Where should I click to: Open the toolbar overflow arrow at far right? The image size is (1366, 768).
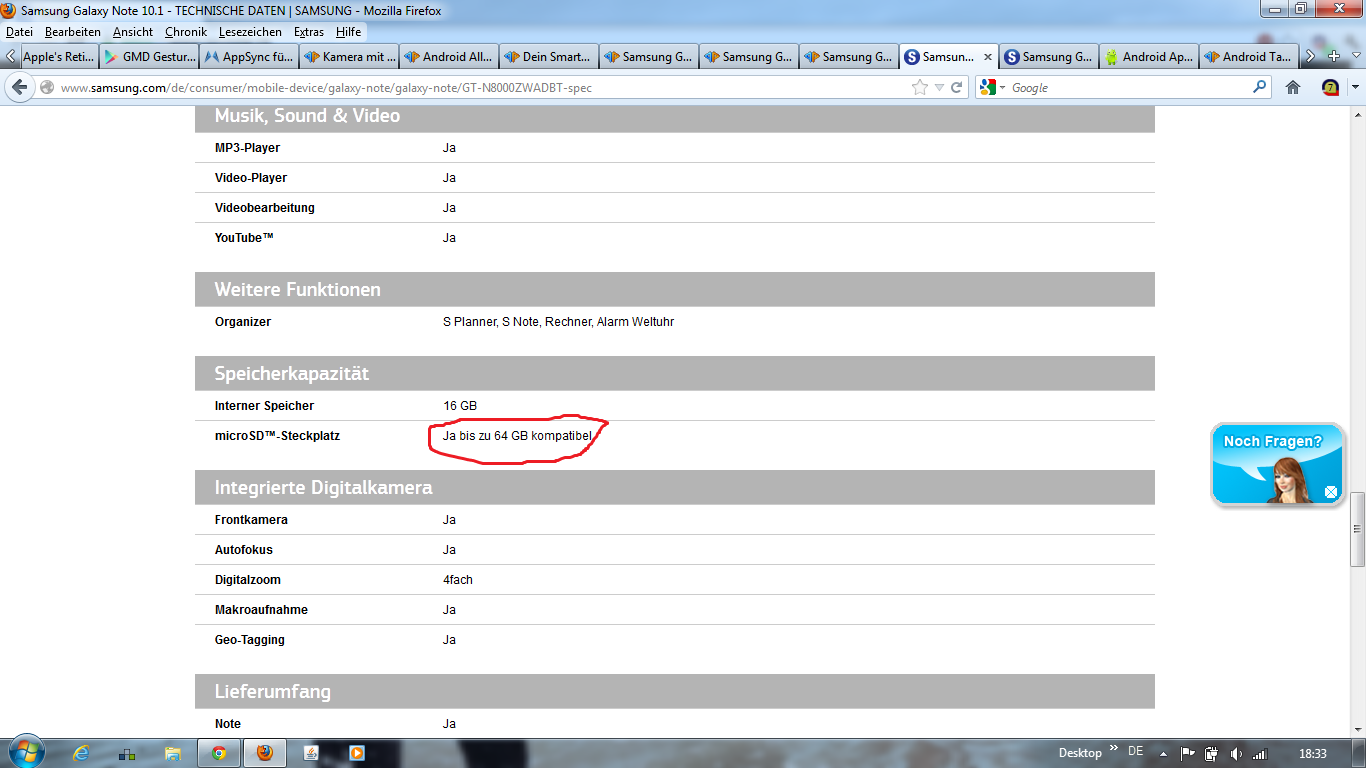1355,88
